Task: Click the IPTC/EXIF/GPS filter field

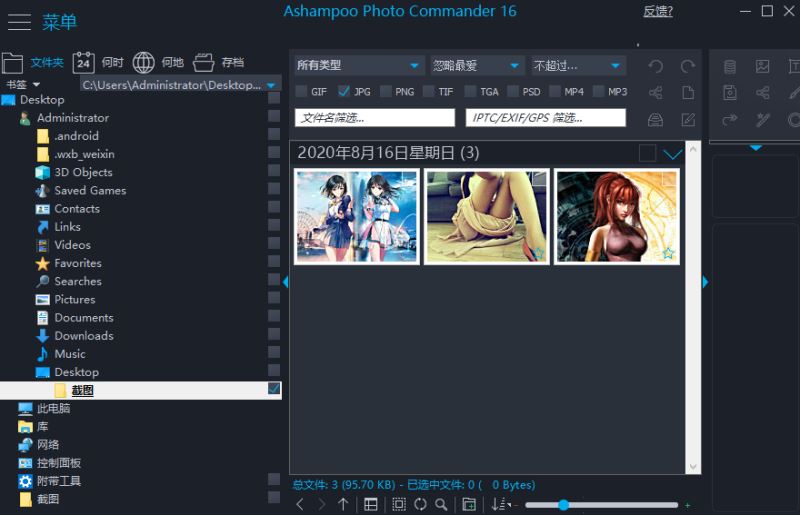Action: (545, 118)
